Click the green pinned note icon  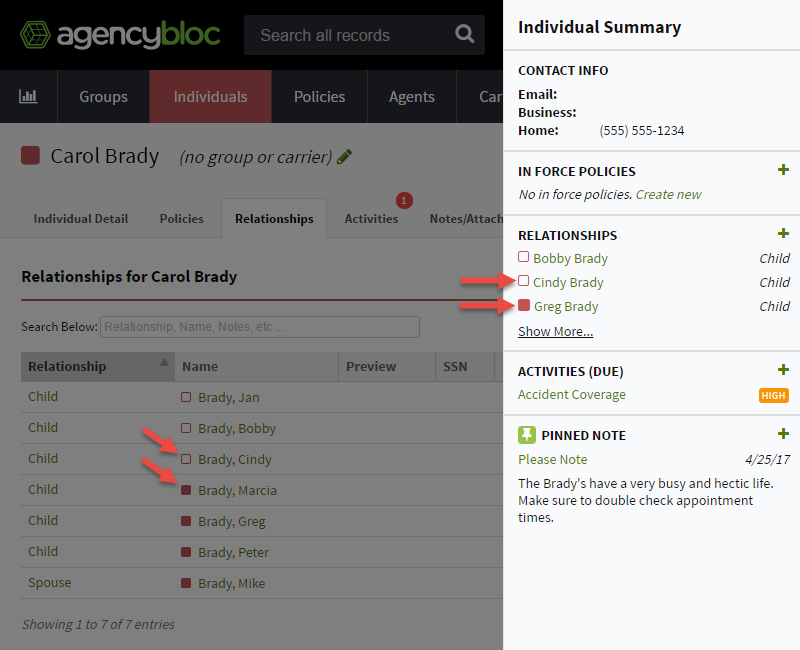pos(525,434)
